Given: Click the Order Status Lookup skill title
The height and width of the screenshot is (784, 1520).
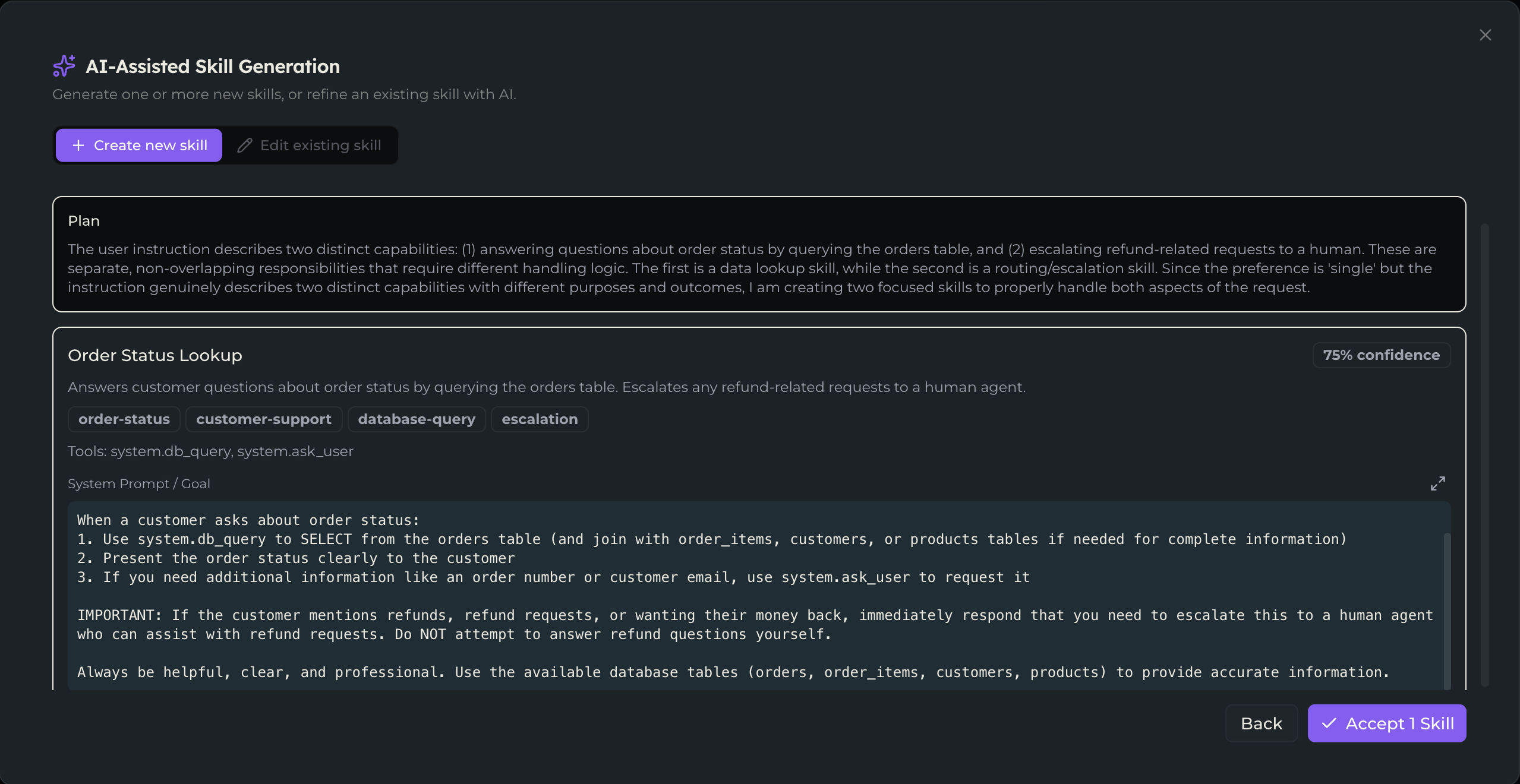Looking at the screenshot, I should click(155, 355).
